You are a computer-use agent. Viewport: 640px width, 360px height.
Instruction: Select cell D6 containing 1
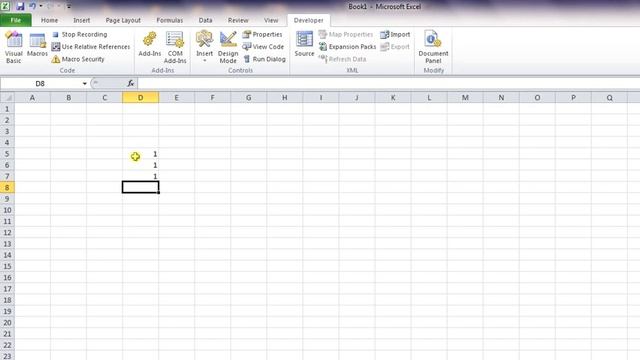[x=140, y=165]
